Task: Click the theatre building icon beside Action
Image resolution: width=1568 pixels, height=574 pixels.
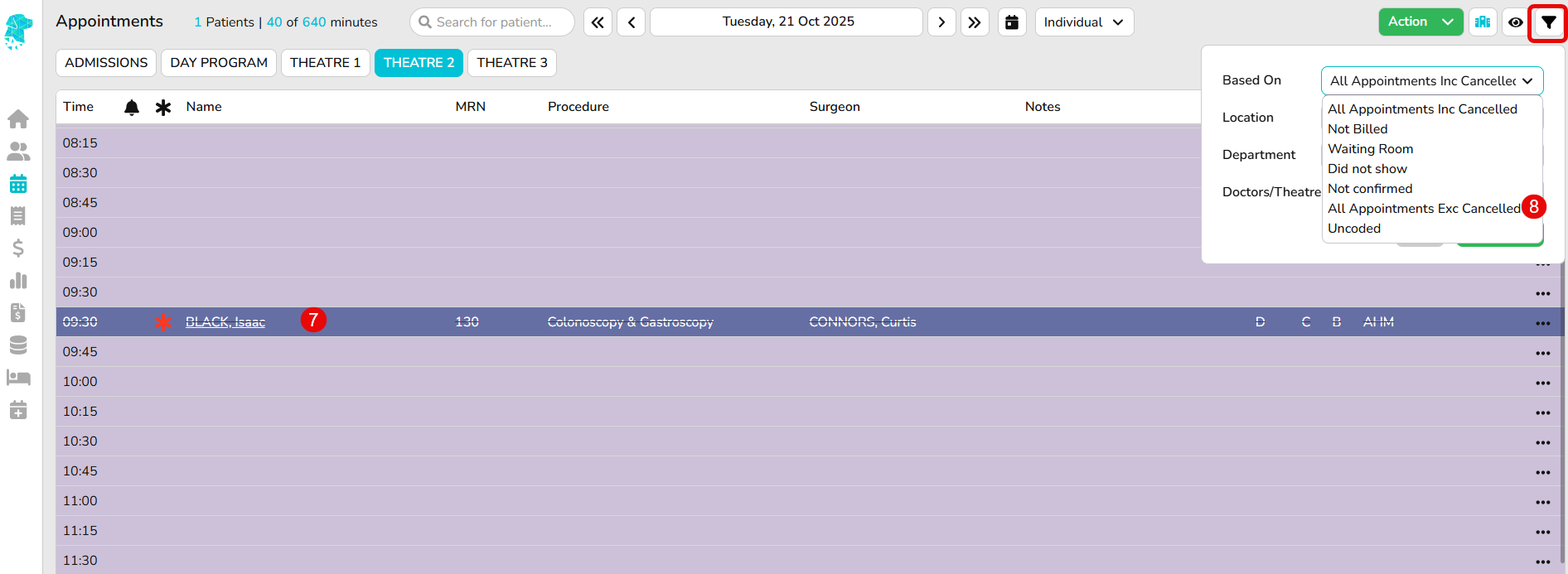Action: tap(1483, 22)
